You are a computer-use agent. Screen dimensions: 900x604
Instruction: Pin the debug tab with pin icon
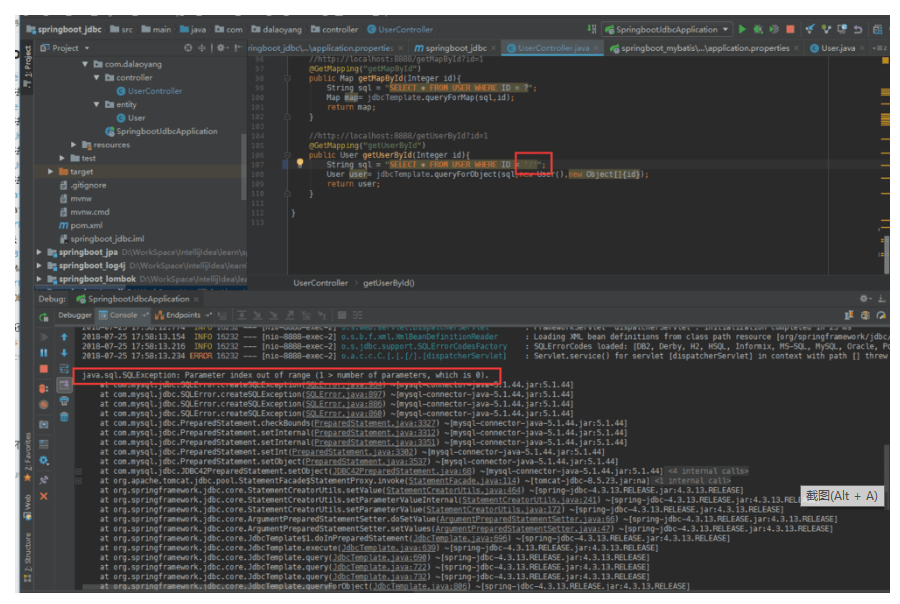[x=44, y=479]
